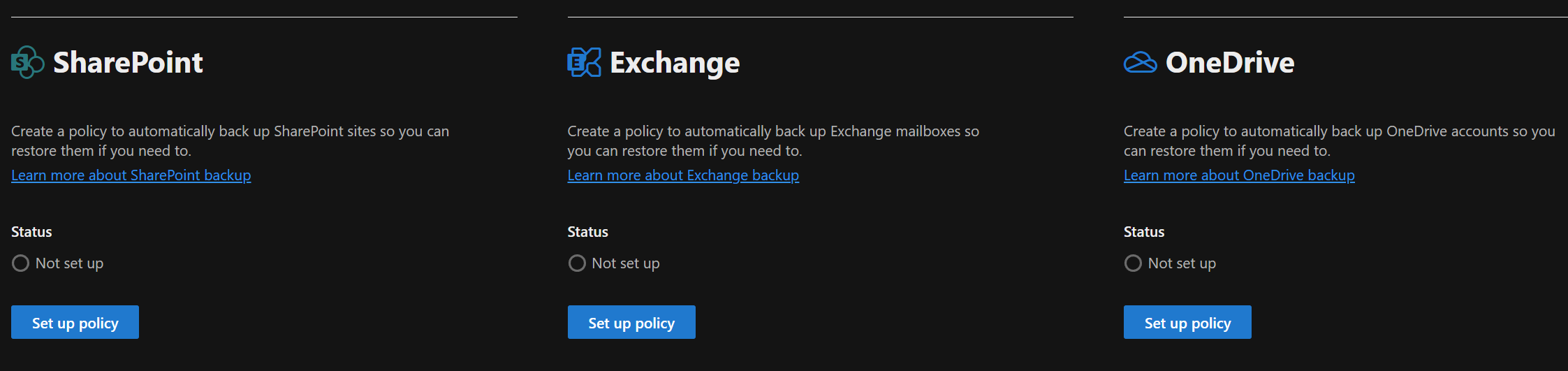Click the Status label under Exchange
The width and height of the screenshot is (1568, 371).
(x=587, y=232)
